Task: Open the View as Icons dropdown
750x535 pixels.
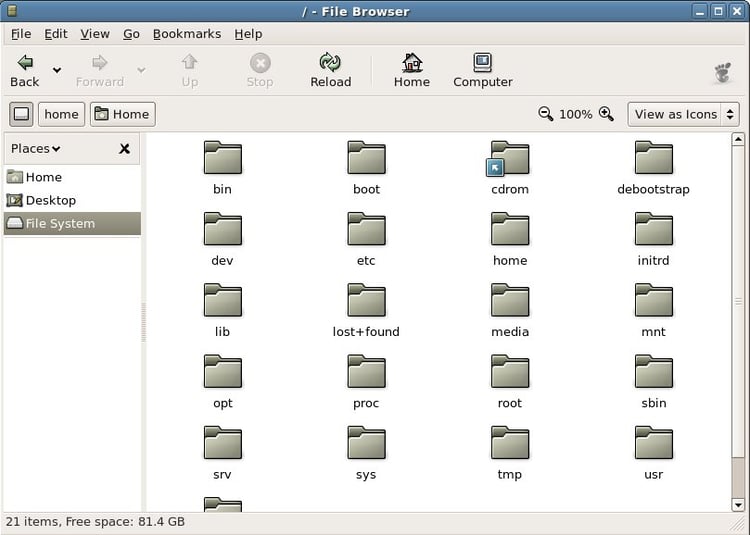Action: pos(683,114)
